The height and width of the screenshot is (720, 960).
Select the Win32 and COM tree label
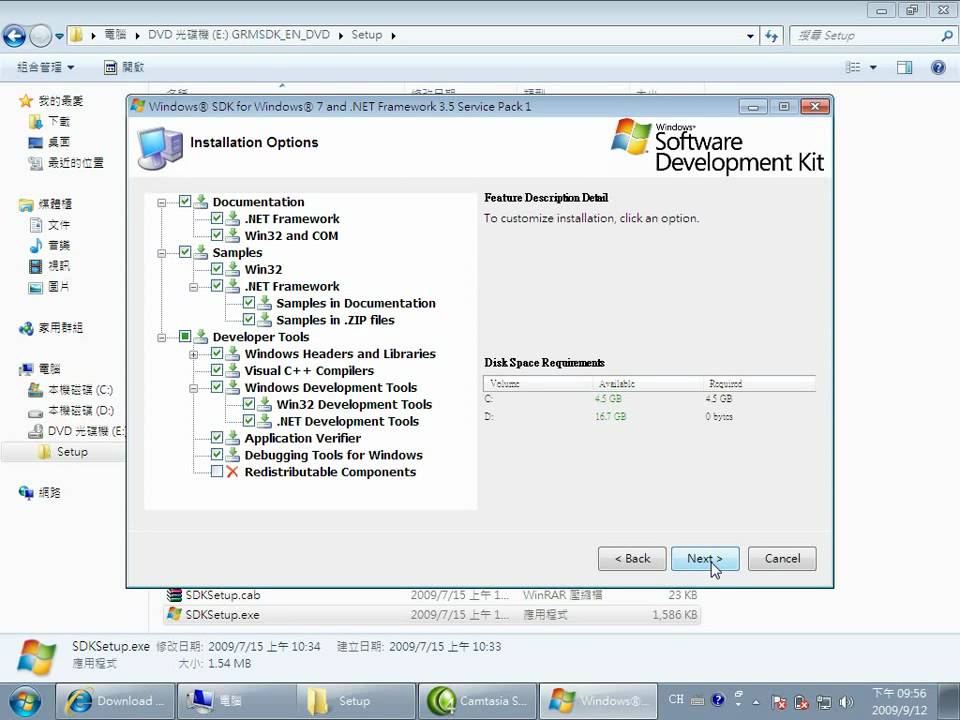point(291,236)
